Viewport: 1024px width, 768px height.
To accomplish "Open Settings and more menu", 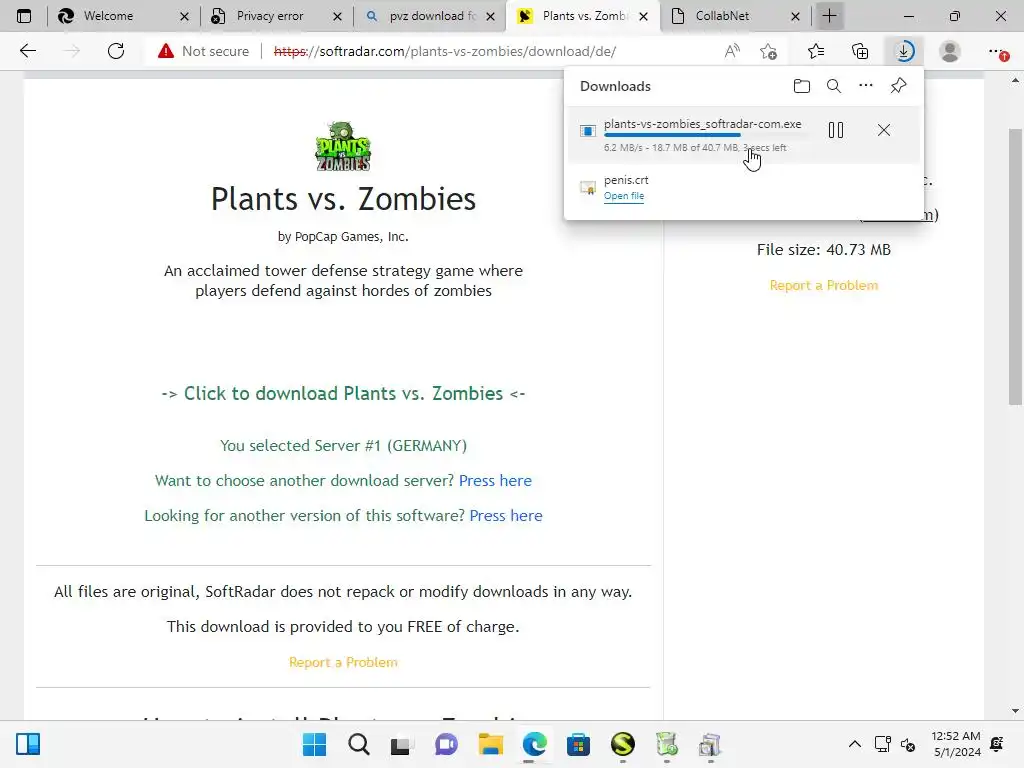I will [997, 51].
